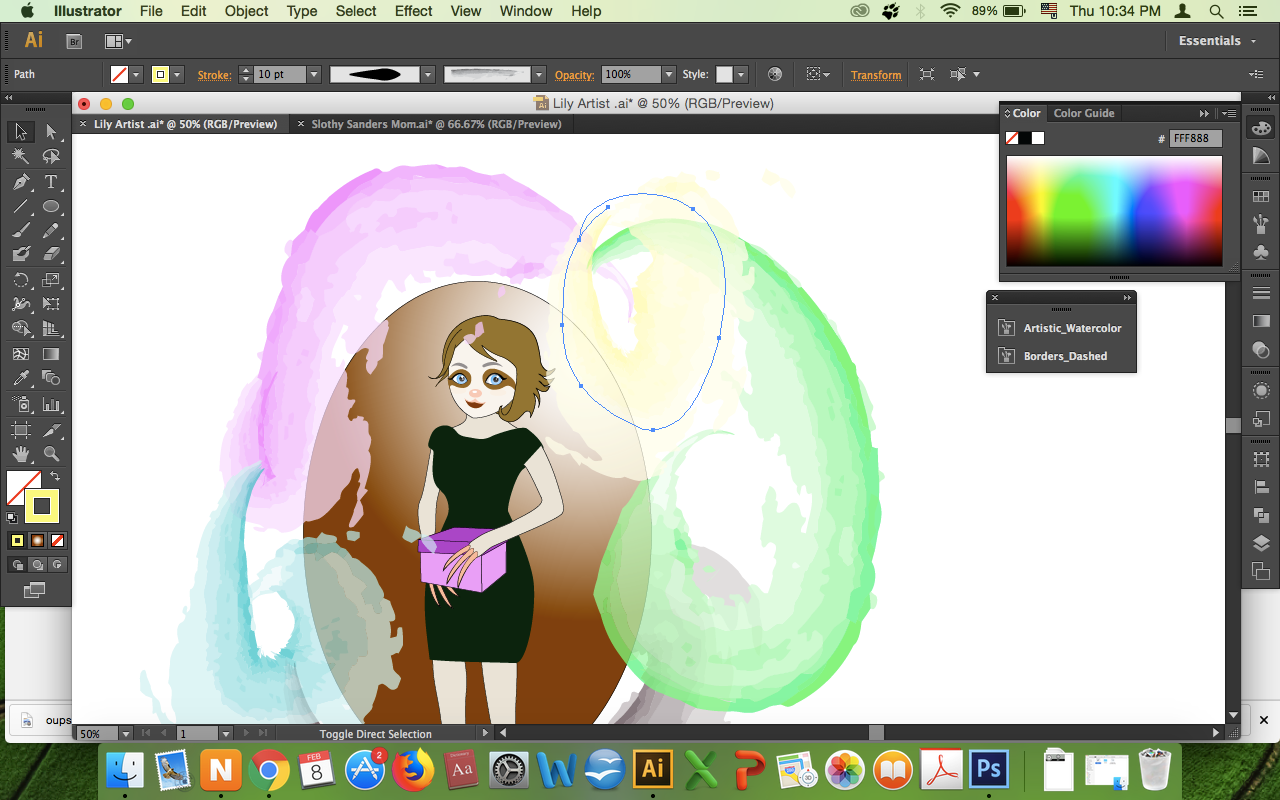The image size is (1280, 800).
Task: Open the Essentials workspace switcher
Action: [x=1216, y=41]
